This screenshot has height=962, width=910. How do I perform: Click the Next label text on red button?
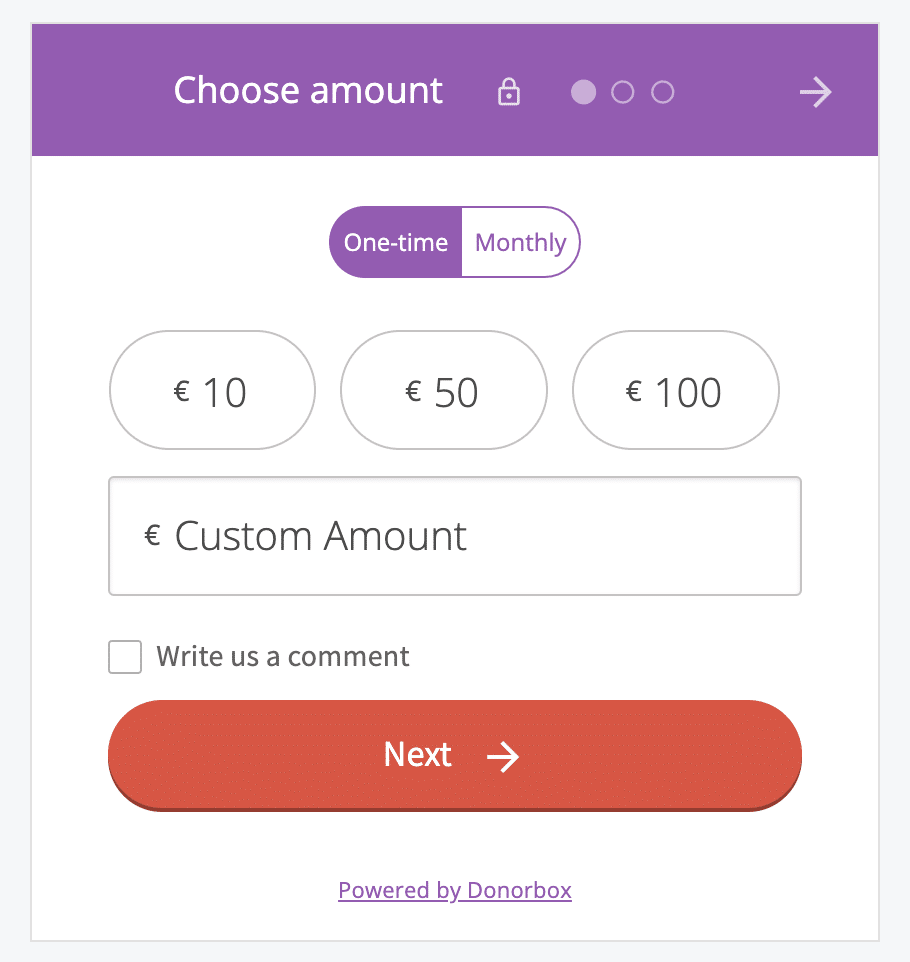[x=418, y=755]
